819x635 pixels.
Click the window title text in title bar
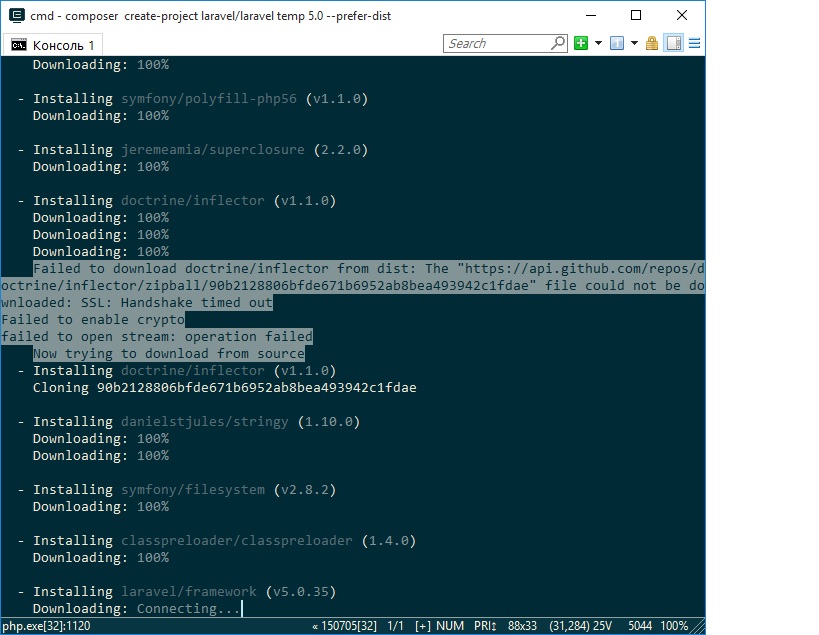pos(210,16)
